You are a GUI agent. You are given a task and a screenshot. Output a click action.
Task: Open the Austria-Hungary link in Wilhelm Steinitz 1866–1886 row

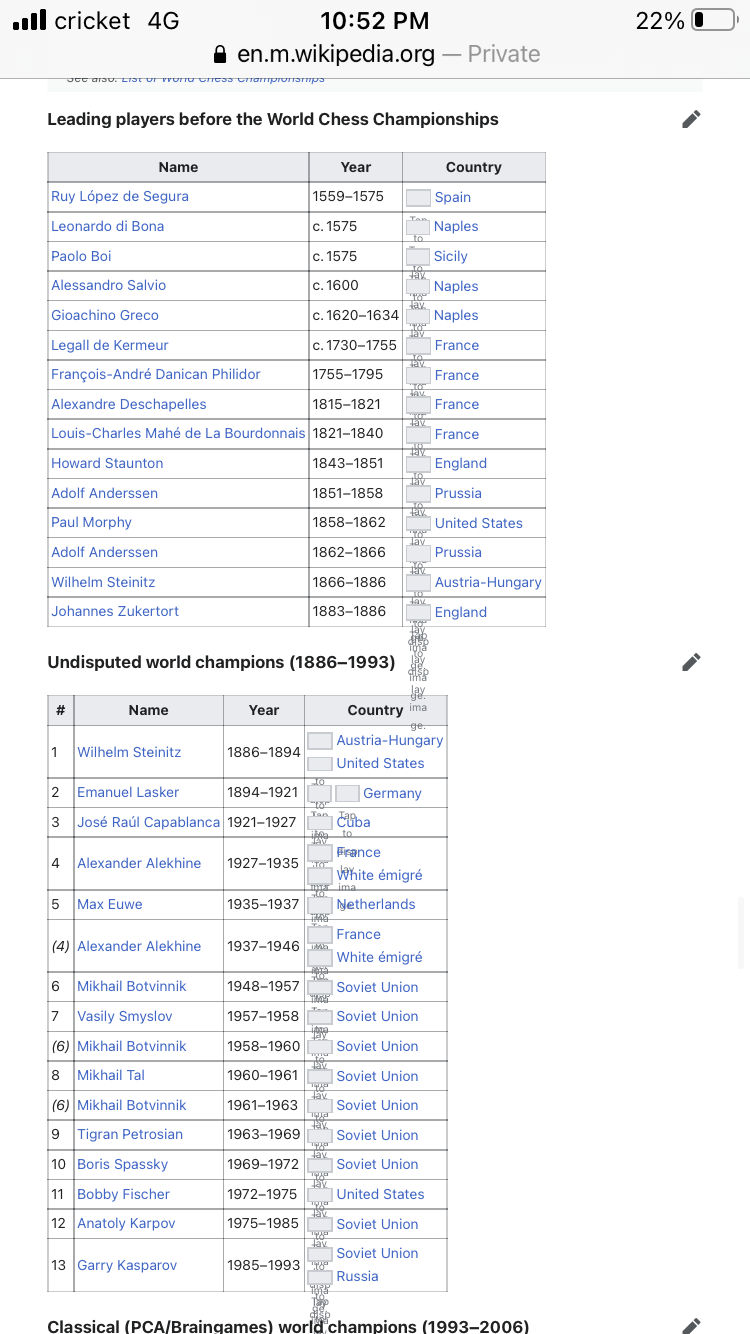pyautogui.click(x=488, y=582)
